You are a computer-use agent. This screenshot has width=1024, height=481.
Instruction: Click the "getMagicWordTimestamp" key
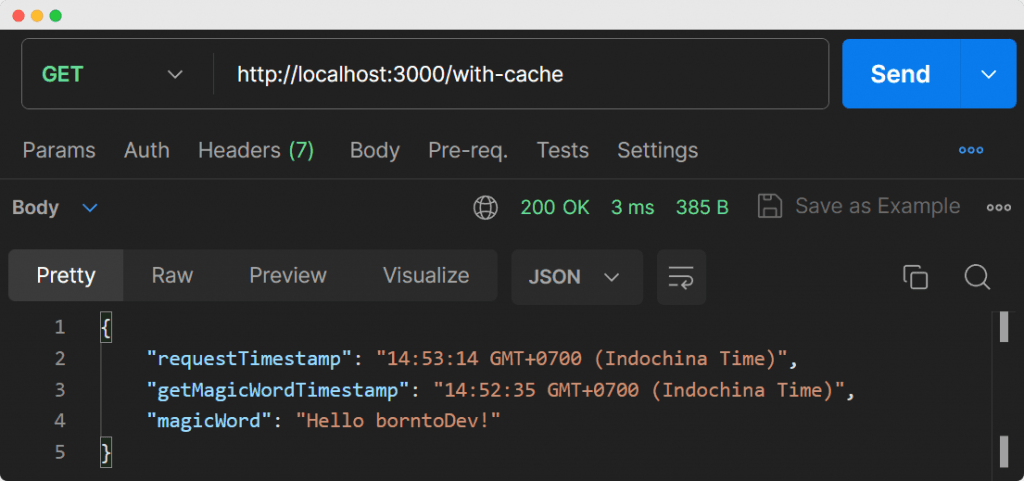(x=279, y=390)
